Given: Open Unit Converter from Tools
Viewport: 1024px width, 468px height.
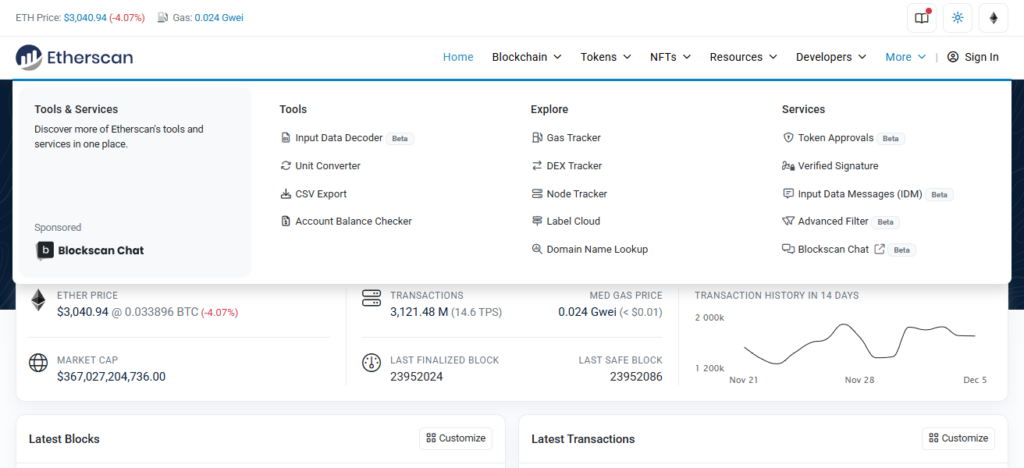Looking at the screenshot, I should point(328,166).
